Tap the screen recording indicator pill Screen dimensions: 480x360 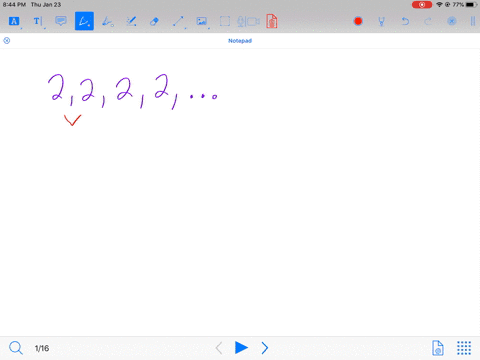(x=422, y=5)
